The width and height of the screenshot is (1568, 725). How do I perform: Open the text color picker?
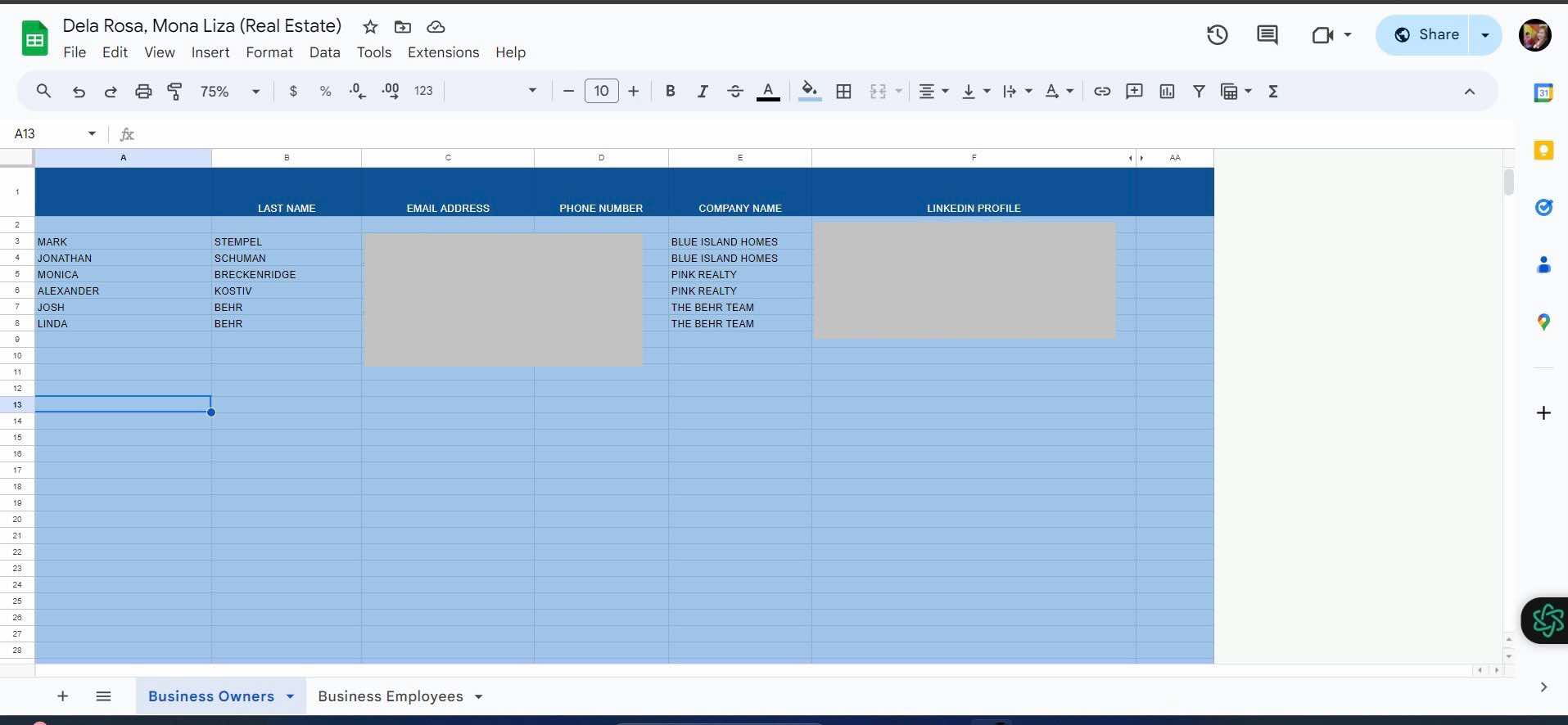(768, 92)
